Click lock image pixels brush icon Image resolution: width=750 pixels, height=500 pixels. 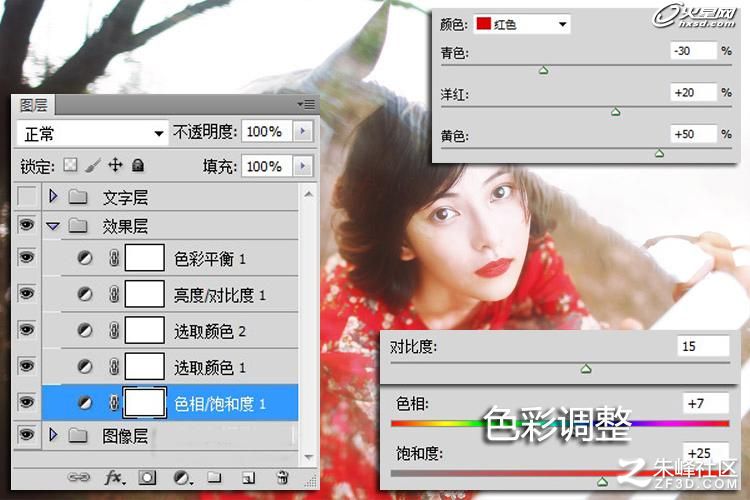pos(93,166)
